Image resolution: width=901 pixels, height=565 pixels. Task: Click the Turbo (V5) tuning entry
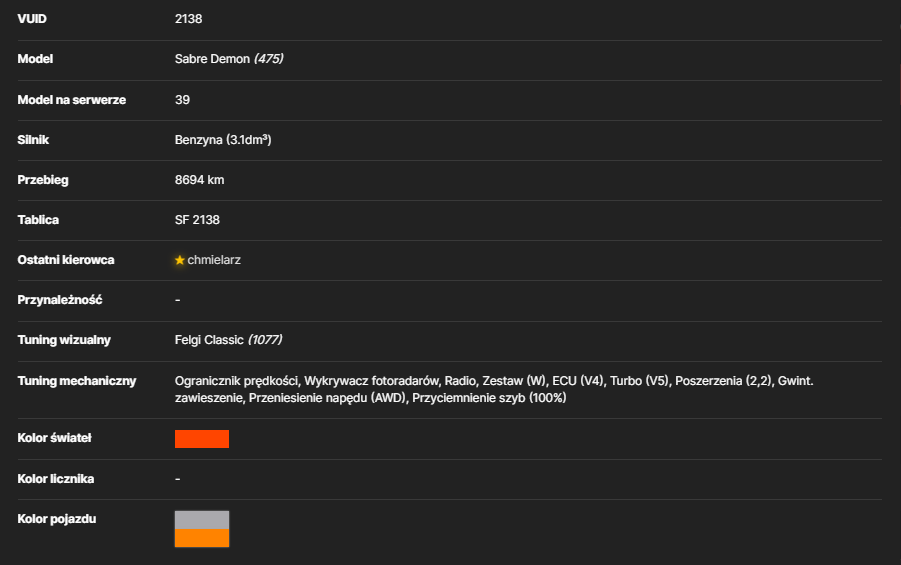640,380
